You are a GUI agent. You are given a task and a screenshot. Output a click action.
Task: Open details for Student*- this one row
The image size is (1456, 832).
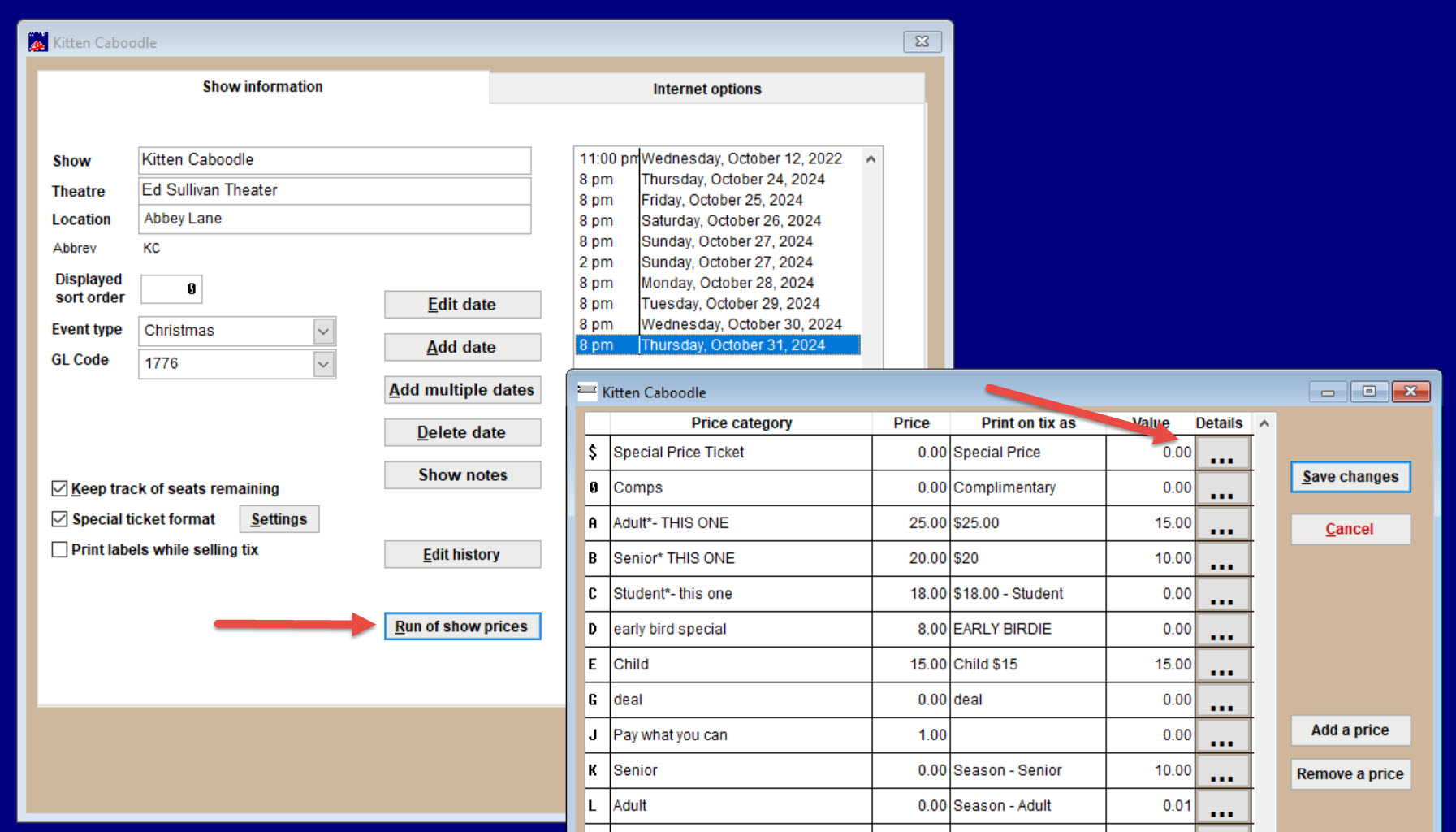pos(1222,594)
